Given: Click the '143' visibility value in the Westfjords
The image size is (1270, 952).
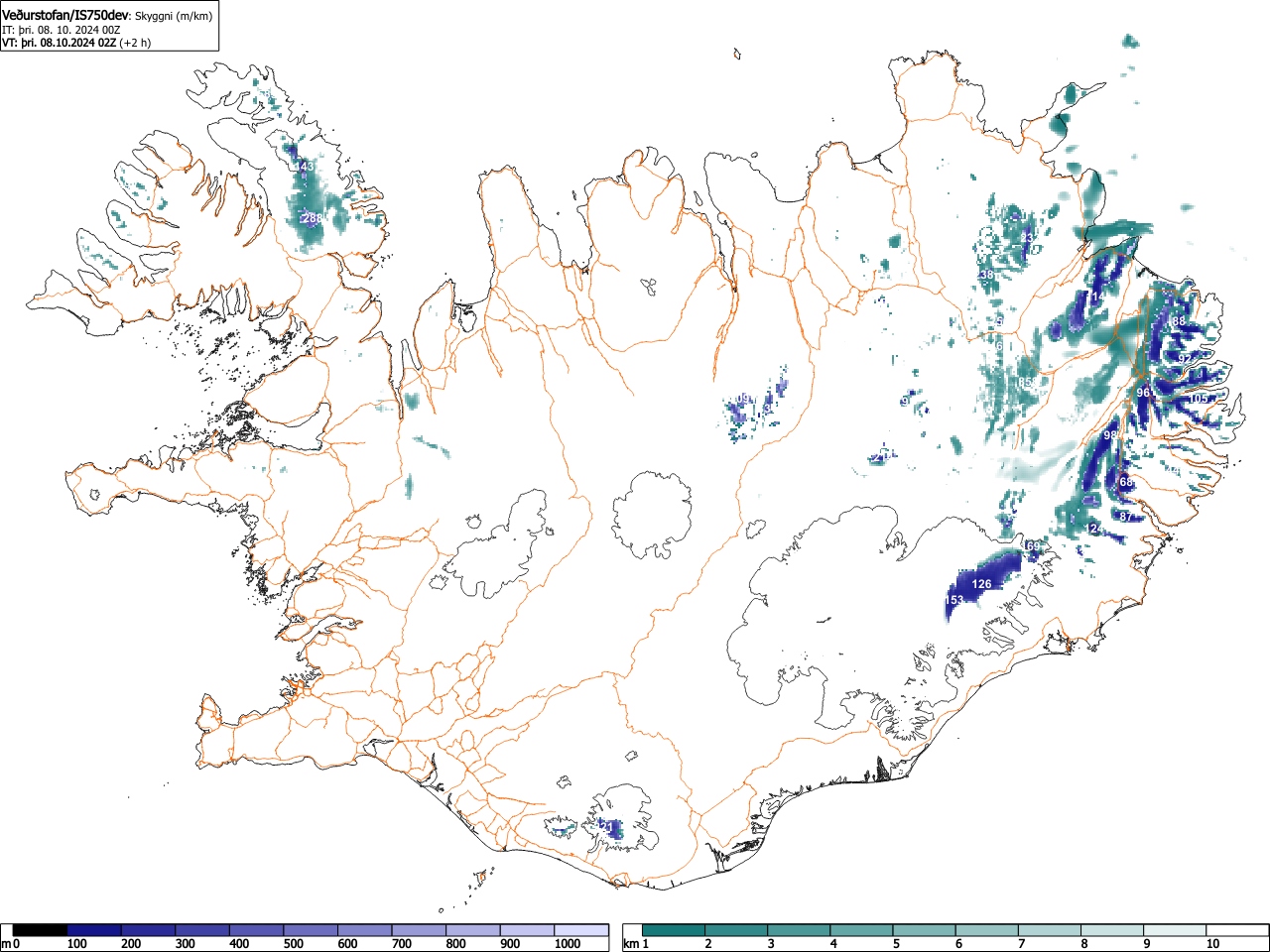Looking at the screenshot, I should pyautogui.click(x=305, y=167).
